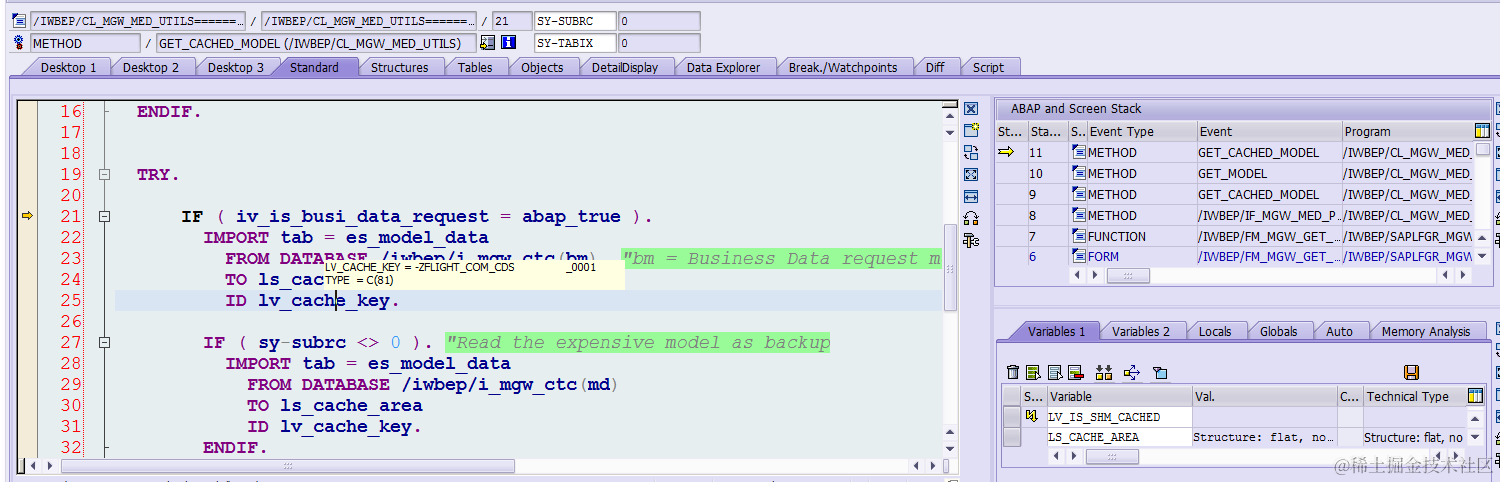Screen dimensions: 1500x482
Task: Open column layout icon in Variables table
Action: (1475, 396)
